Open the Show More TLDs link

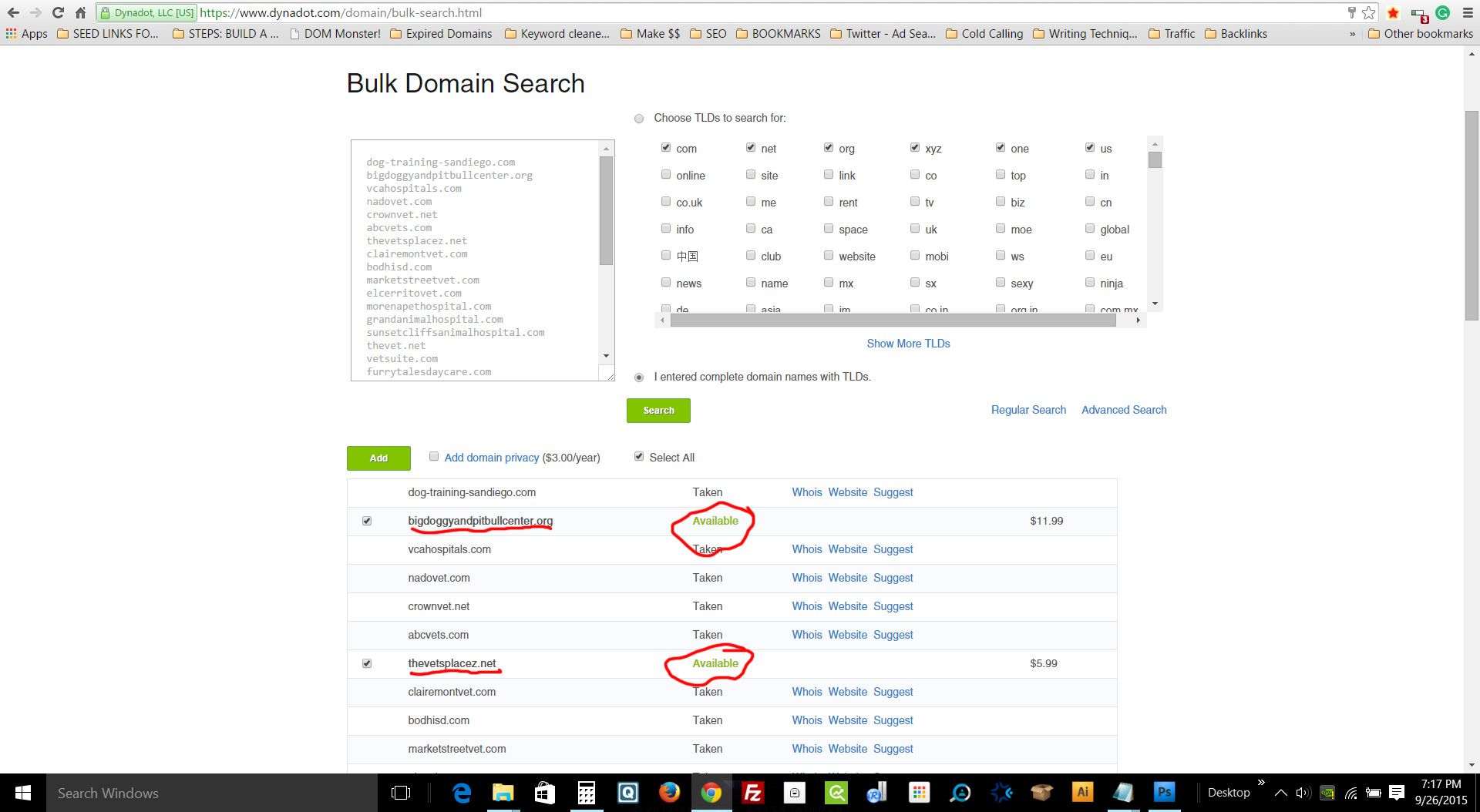908,344
